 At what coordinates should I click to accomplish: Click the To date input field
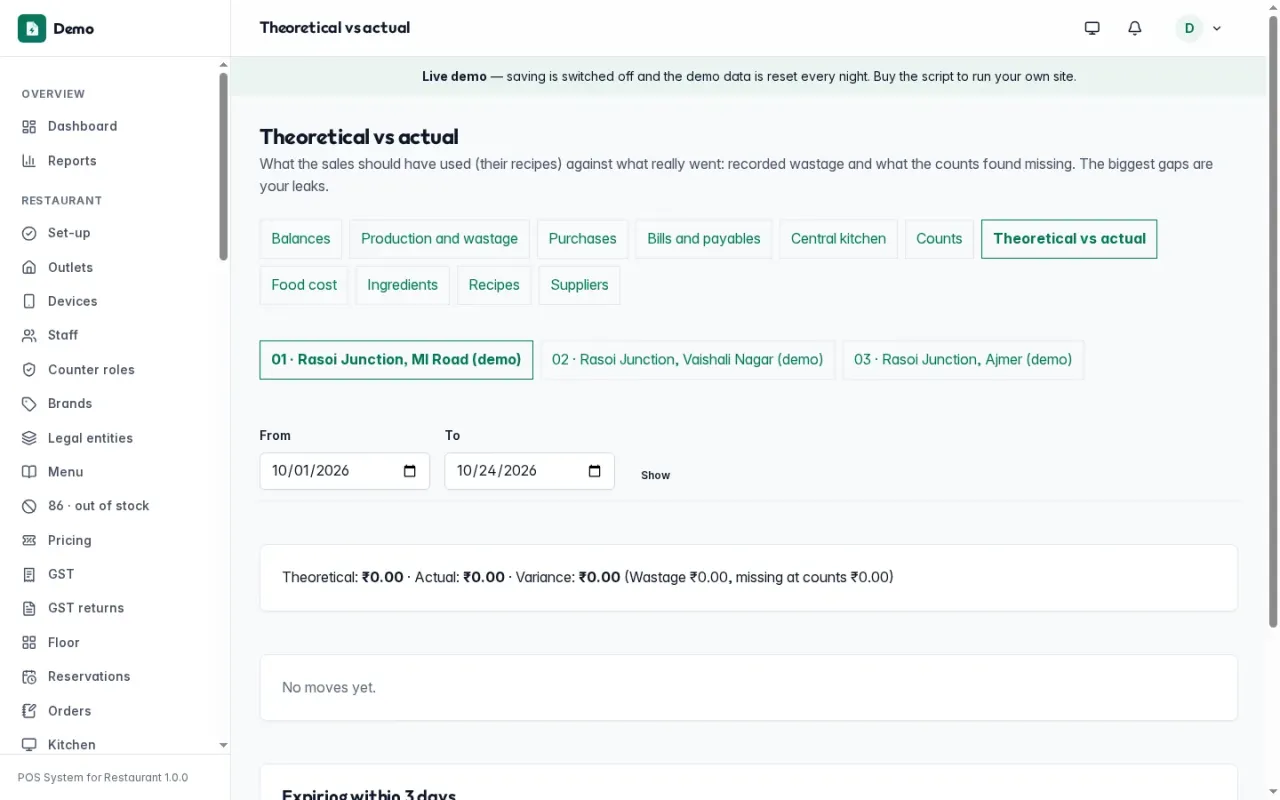[x=529, y=471]
